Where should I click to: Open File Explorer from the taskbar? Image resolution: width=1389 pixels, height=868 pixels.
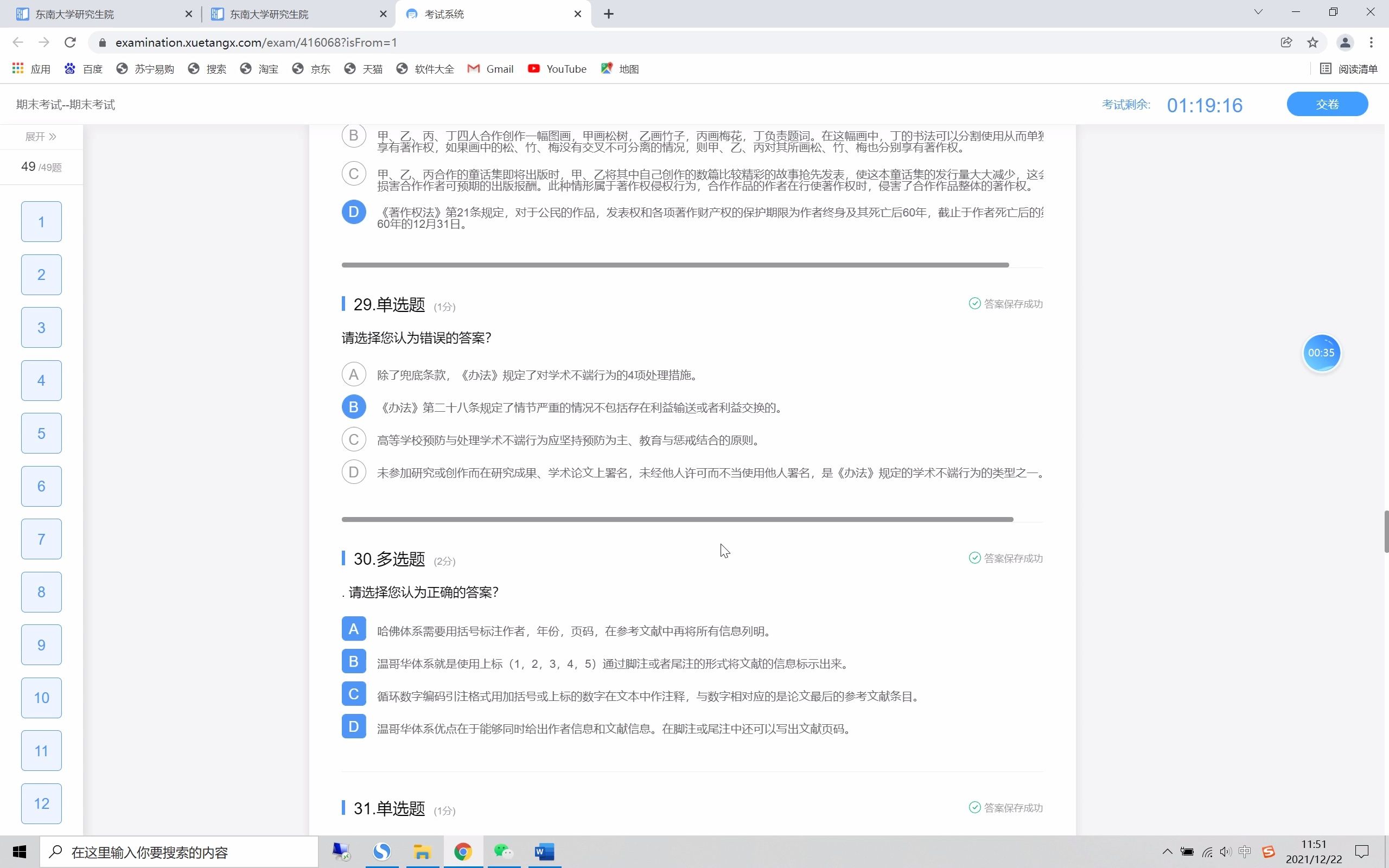coord(423,852)
